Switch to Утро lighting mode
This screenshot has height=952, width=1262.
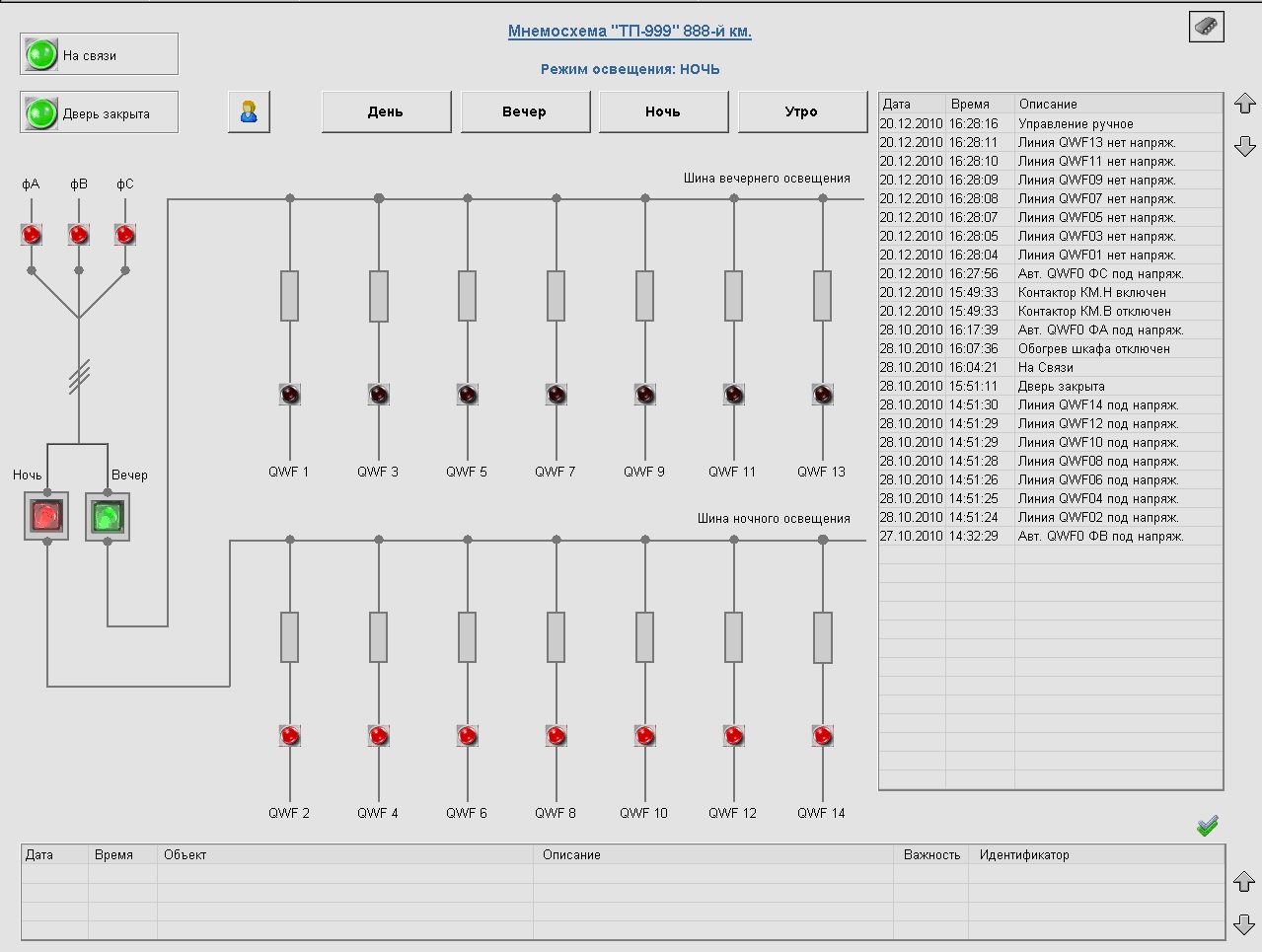coord(801,111)
